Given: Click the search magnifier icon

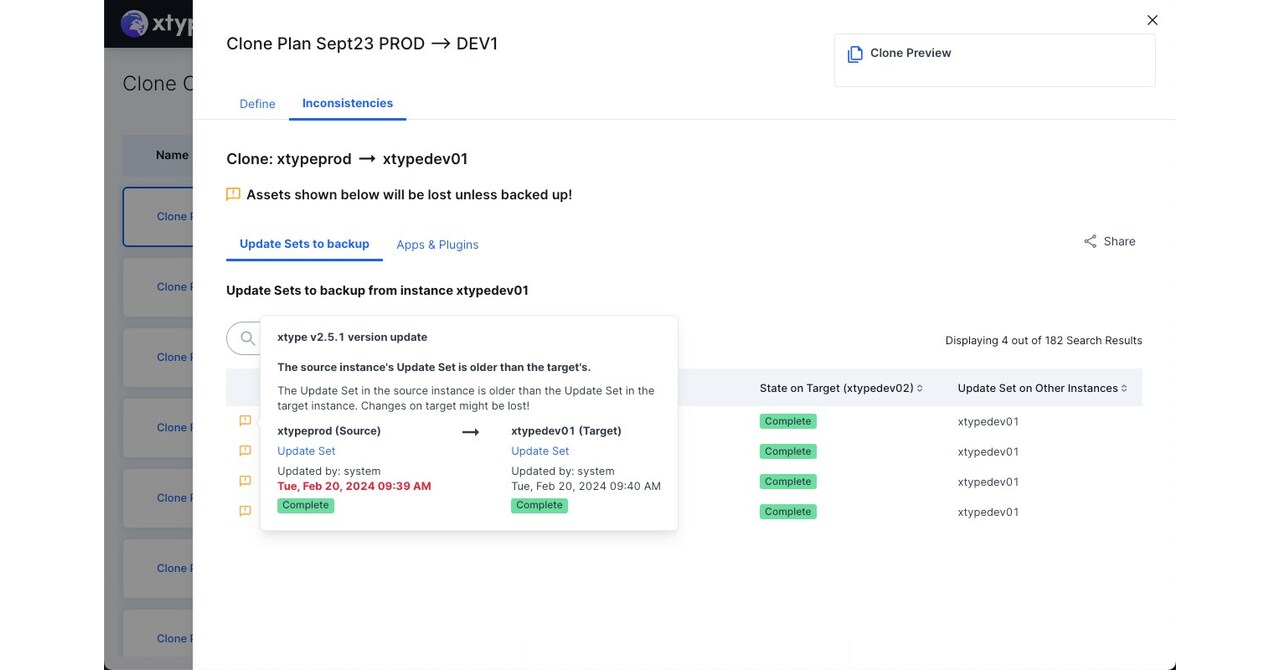Looking at the screenshot, I should click(x=245, y=338).
